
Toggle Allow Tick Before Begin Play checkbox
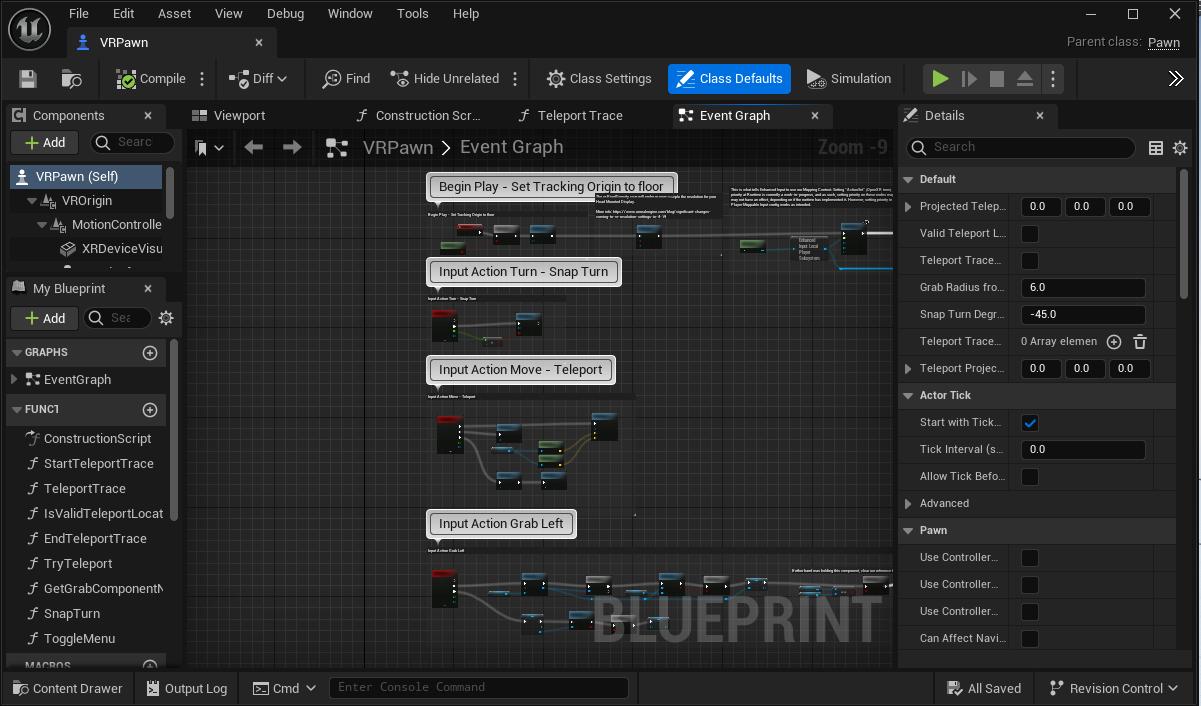[1030, 477]
